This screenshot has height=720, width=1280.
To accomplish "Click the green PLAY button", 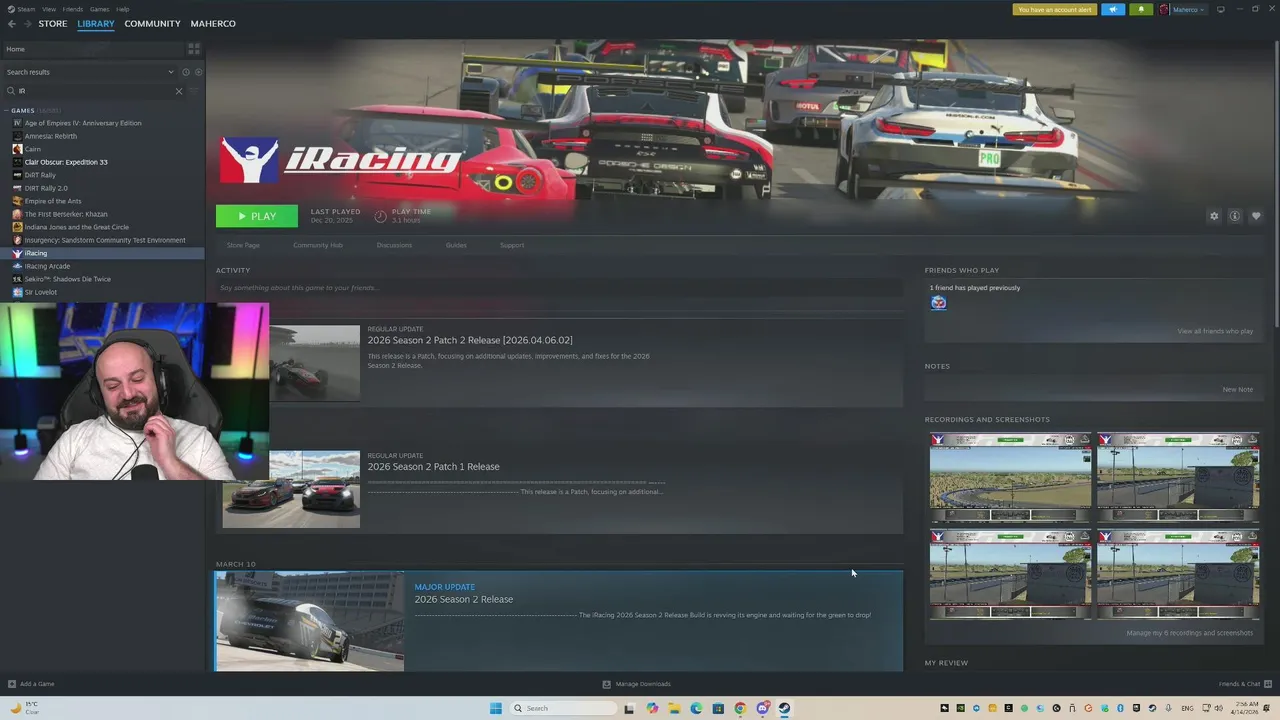I will pyautogui.click(x=256, y=216).
